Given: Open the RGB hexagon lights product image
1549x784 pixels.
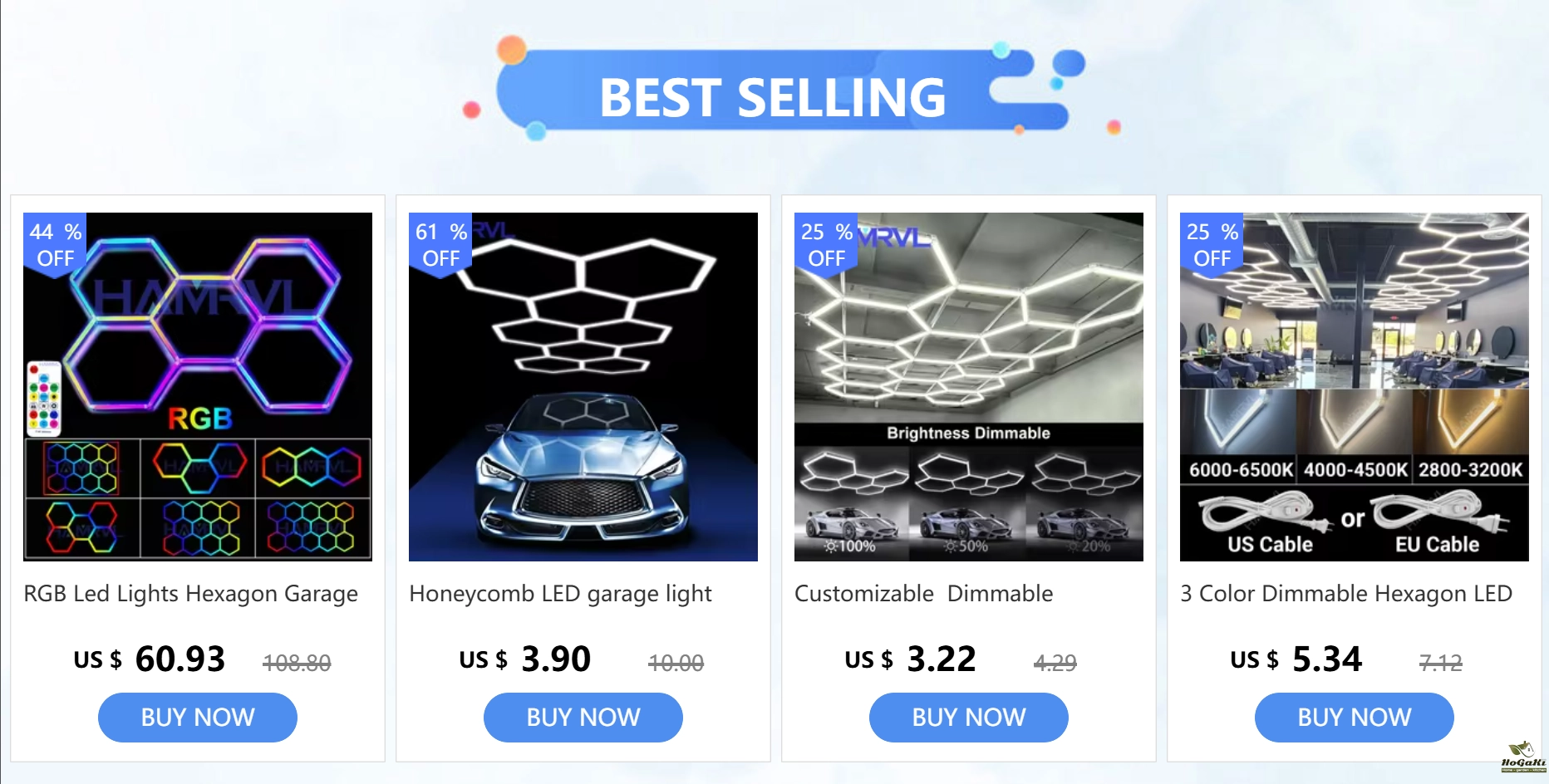Looking at the screenshot, I should click(x=198, y=387).
